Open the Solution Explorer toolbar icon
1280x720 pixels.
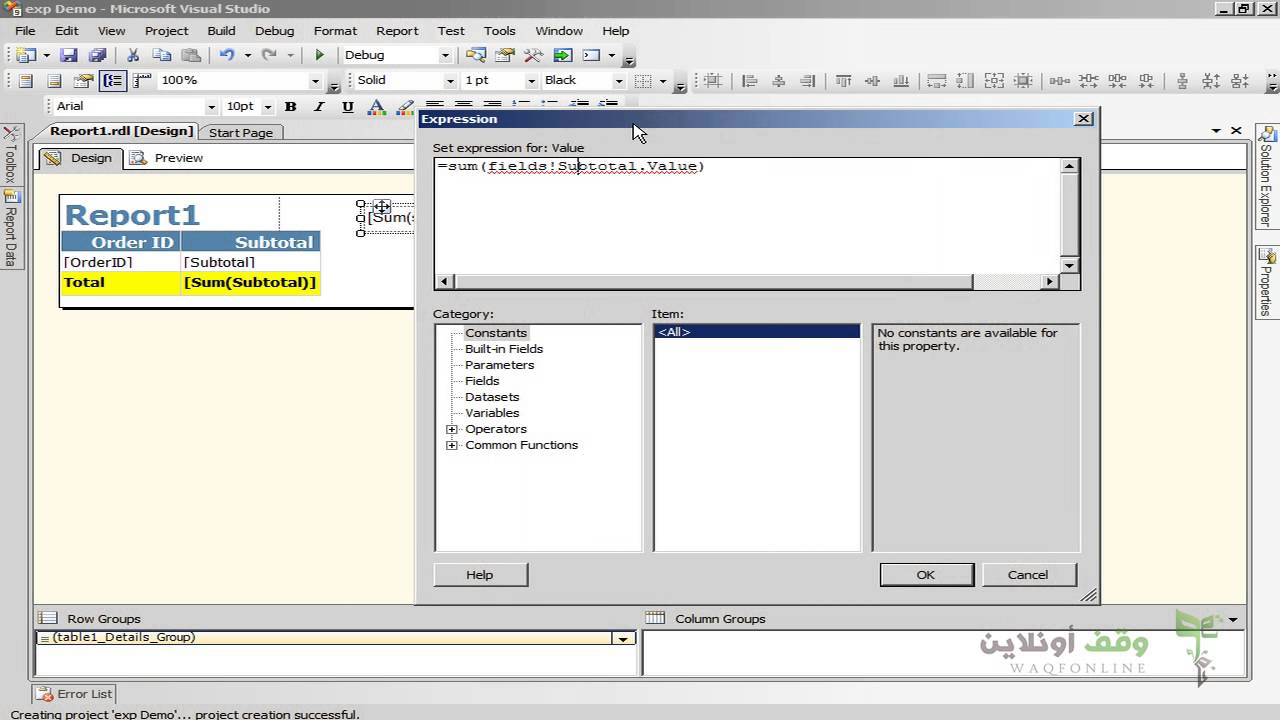tap(476, 56)
